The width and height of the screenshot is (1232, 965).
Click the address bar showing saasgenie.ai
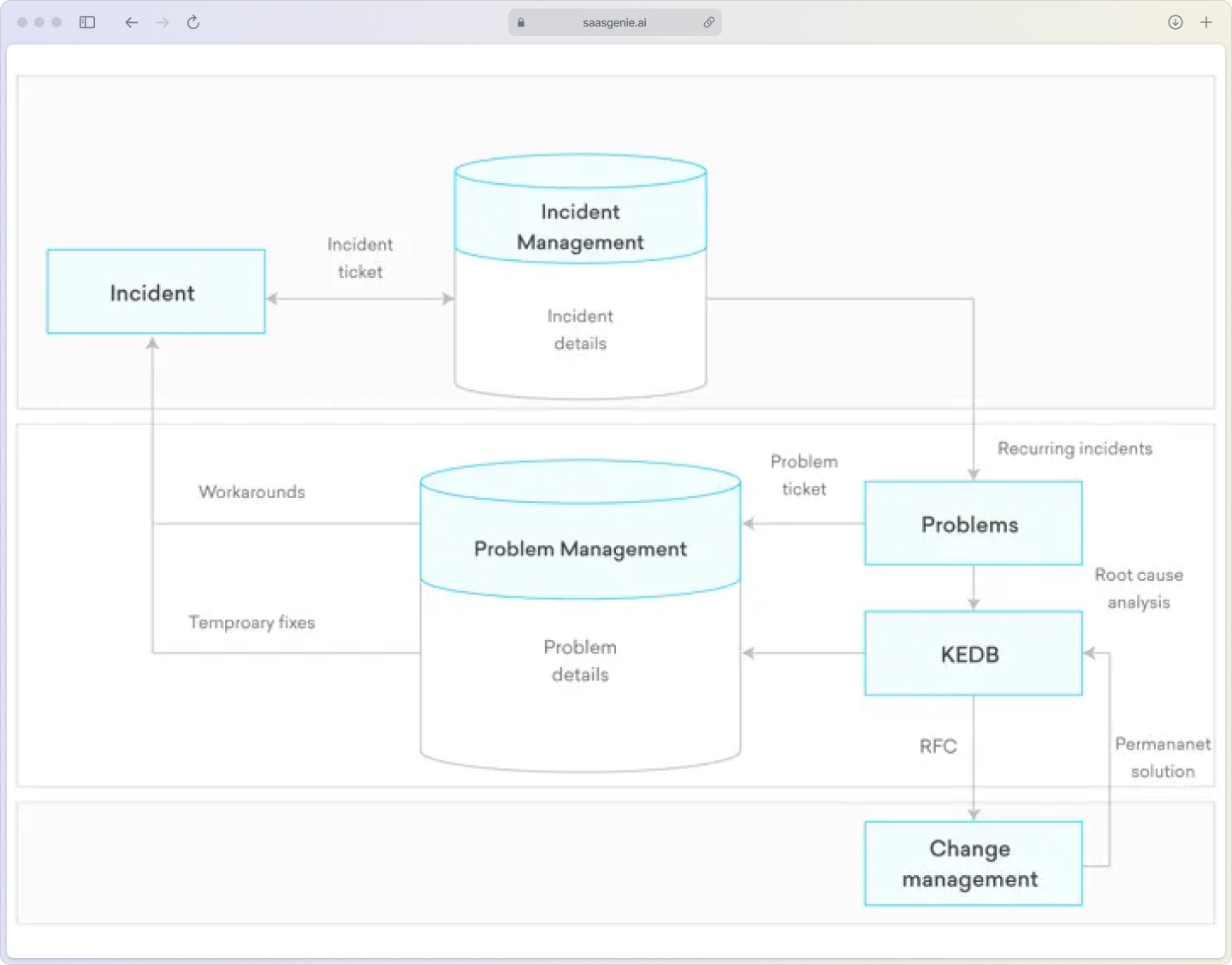pos(613,22)
